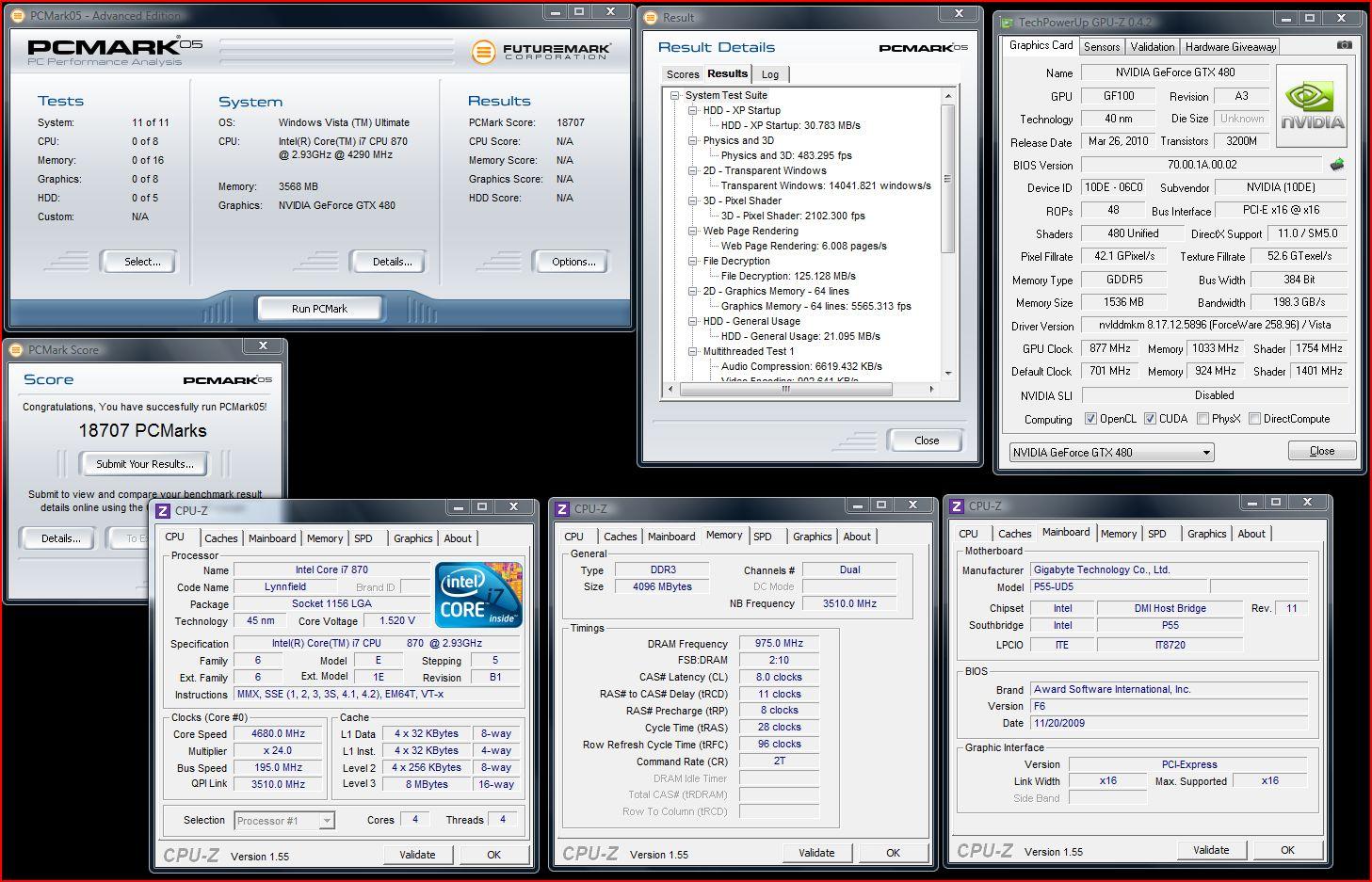The height and width of the screenshot is (882, 1372).
Task: Click the Details... button in PCMark Score window
Action: 60,538
